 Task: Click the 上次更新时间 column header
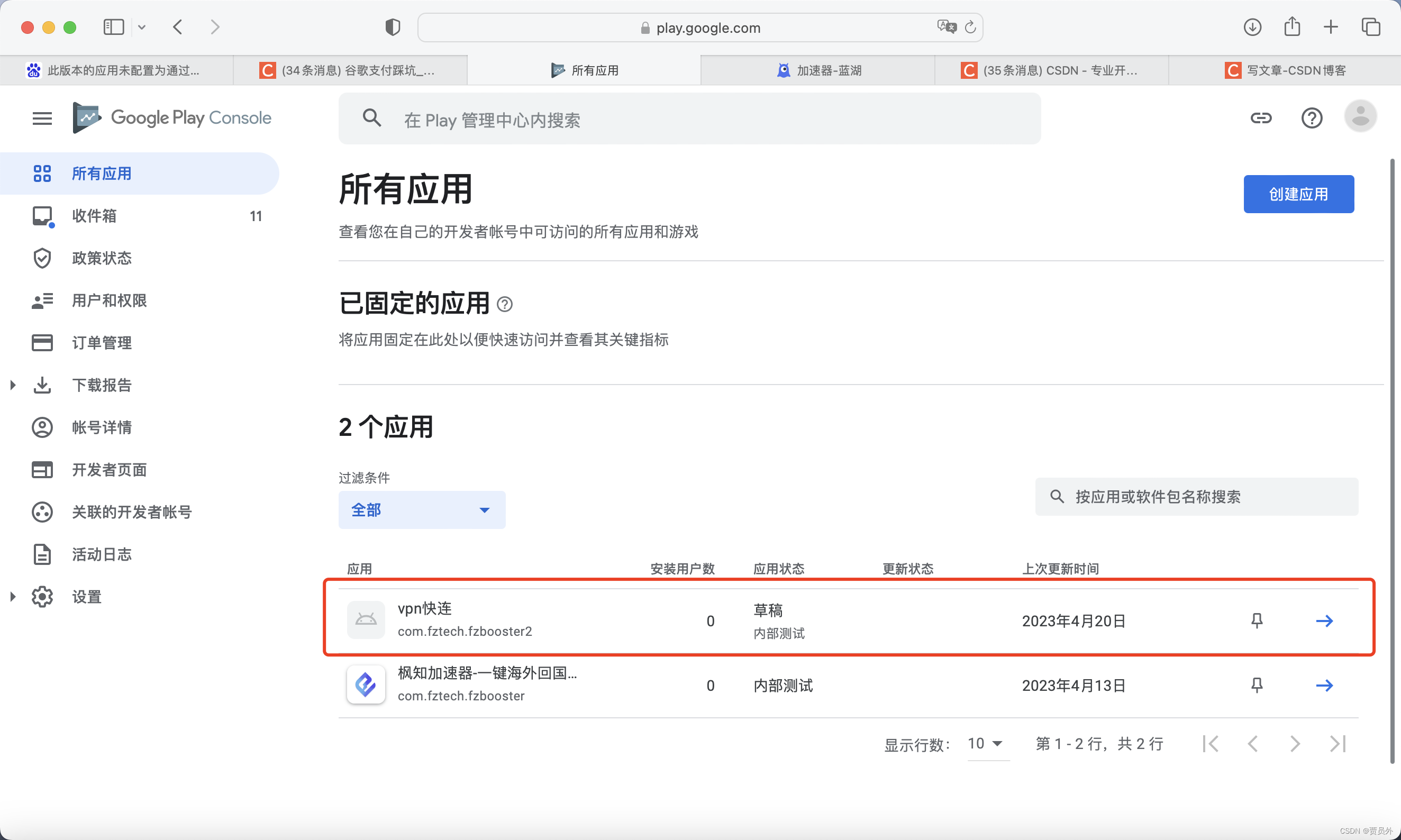[1060, 569]
